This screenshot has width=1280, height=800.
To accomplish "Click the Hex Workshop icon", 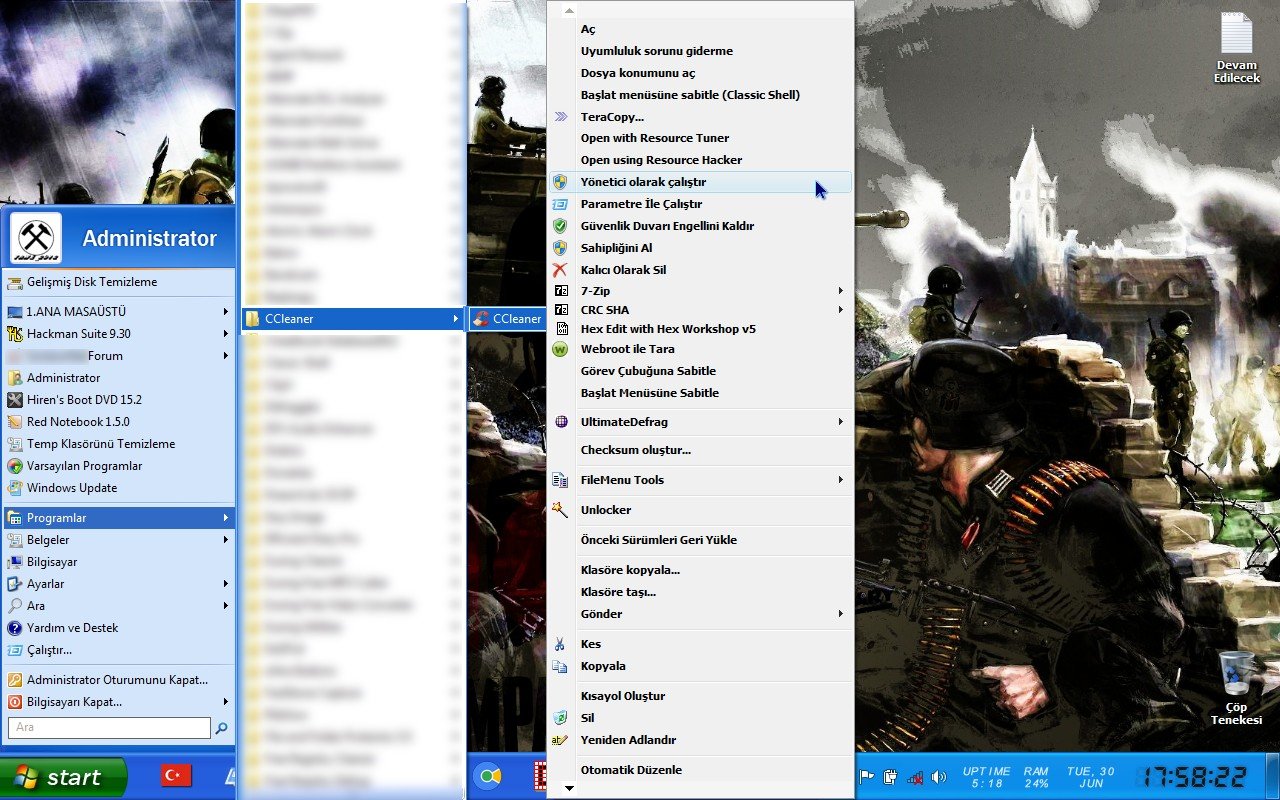I will coord(561,329).
